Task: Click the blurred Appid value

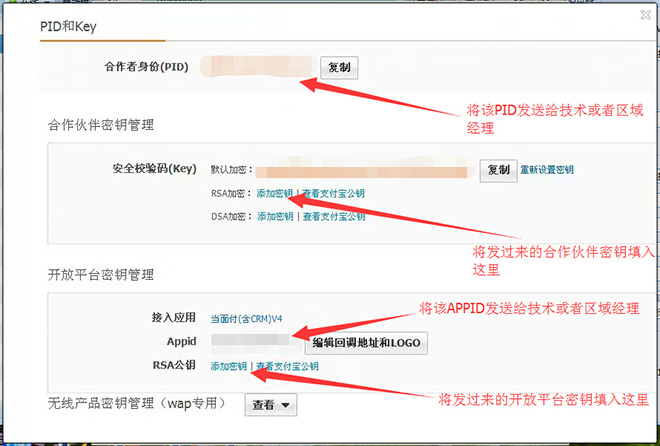Action: click(x=256, y=342)
